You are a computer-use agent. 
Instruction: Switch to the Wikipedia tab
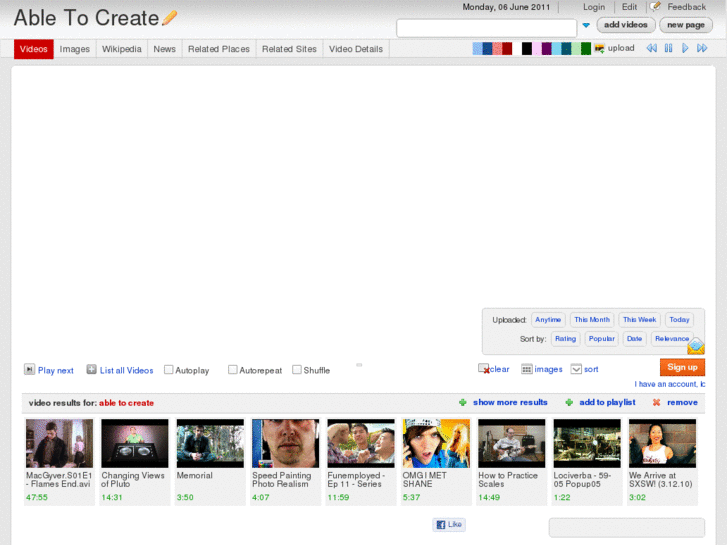122,49
